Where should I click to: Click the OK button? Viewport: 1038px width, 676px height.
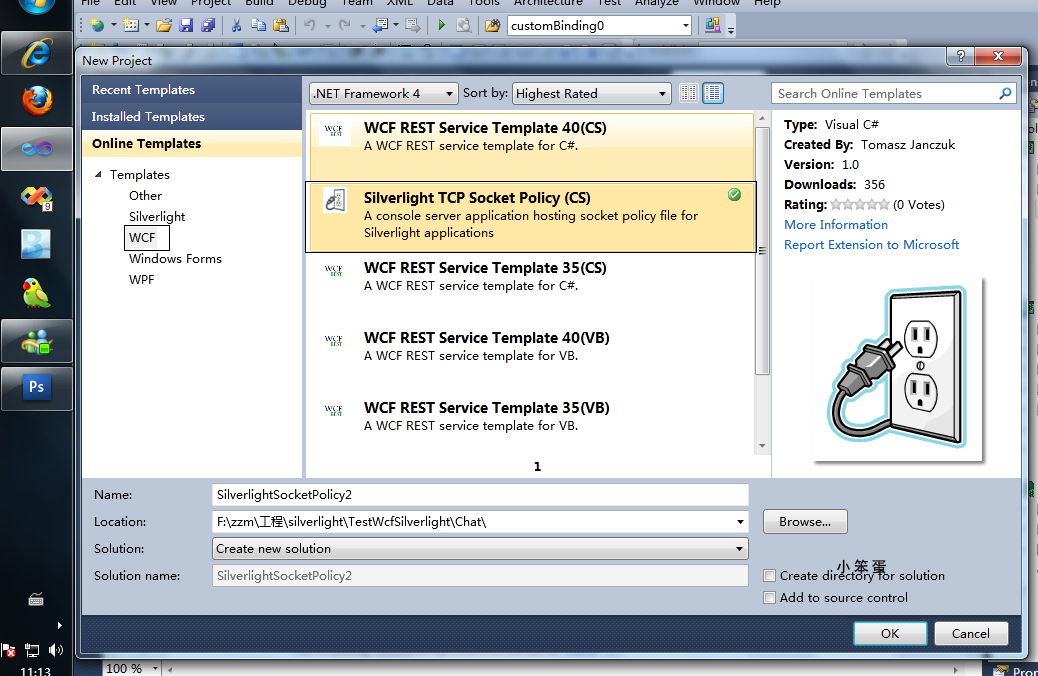[890, 634]
